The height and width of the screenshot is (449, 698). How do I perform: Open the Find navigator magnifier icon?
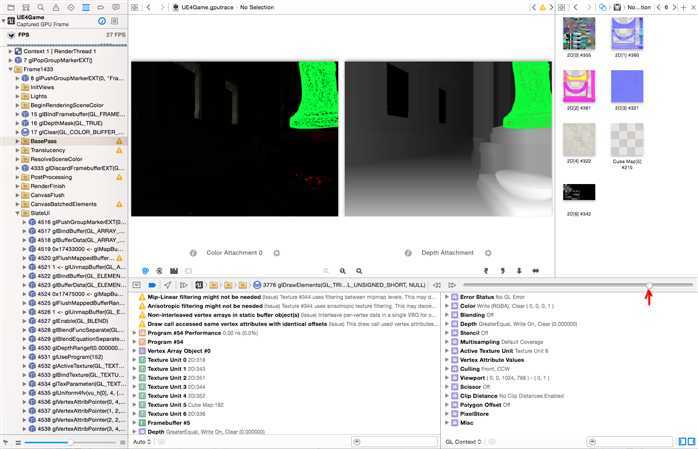tap(41, 7)
